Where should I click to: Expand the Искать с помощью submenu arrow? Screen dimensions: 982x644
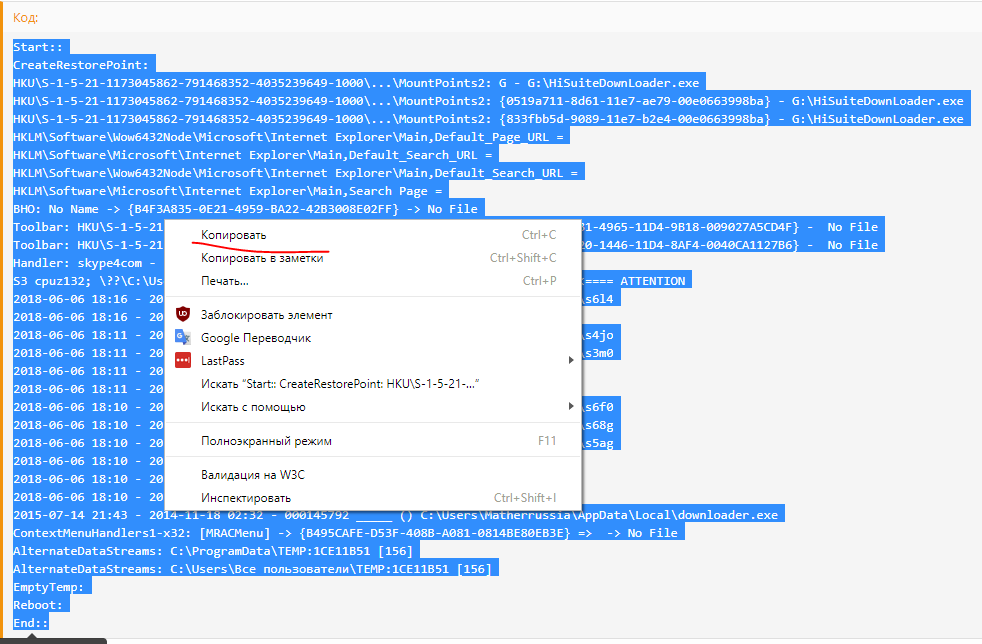coord(571,407)
